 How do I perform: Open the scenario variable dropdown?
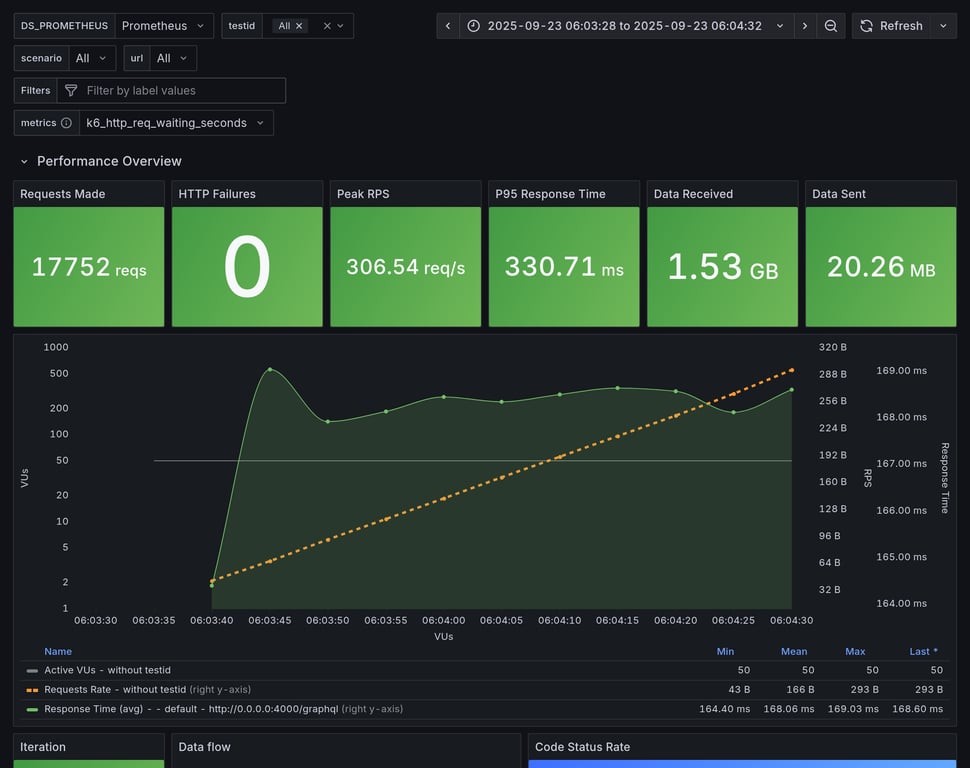[90, 58]
